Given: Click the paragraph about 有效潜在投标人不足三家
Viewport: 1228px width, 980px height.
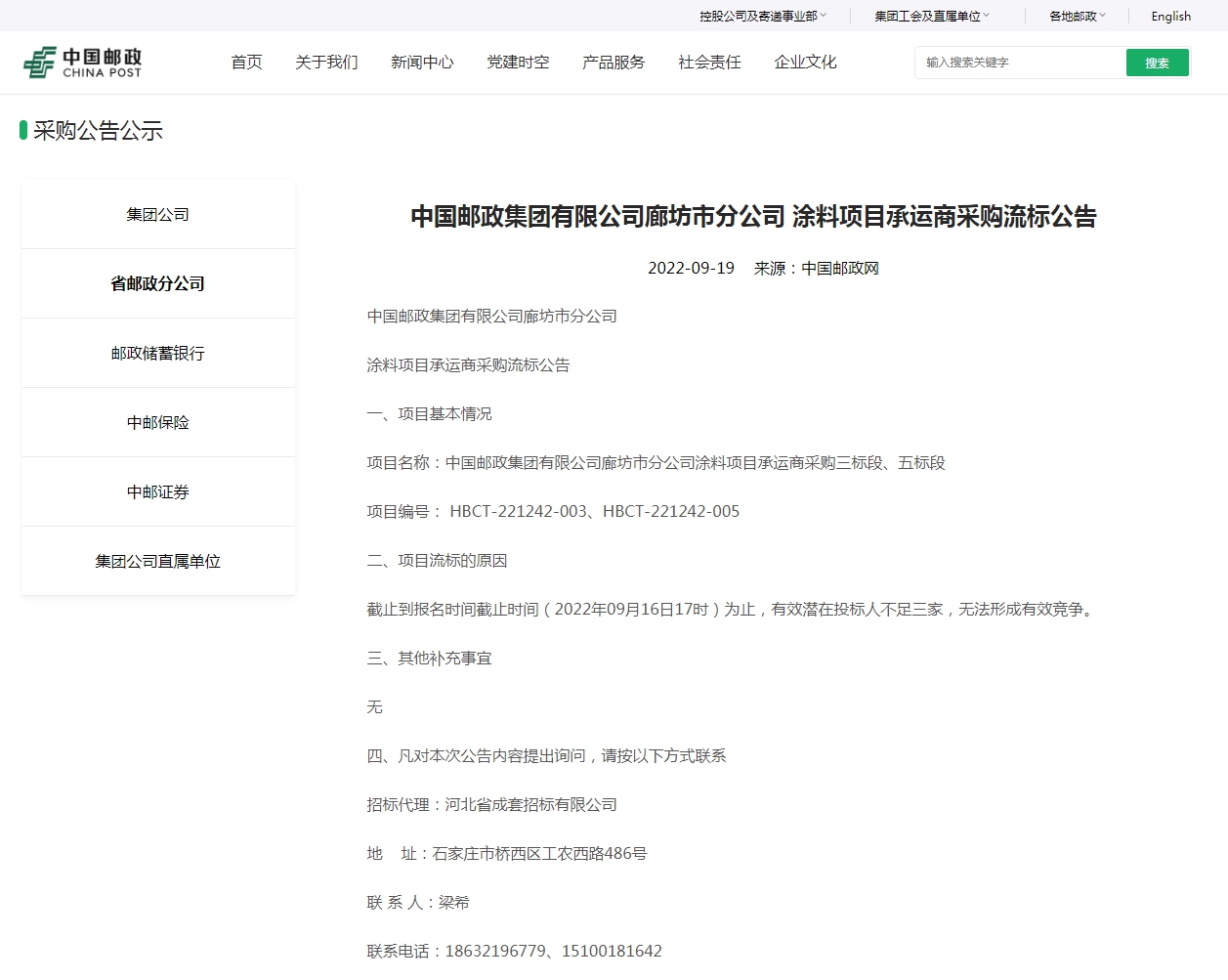Looking at the screenshot, I should click(x=733, y=609).
